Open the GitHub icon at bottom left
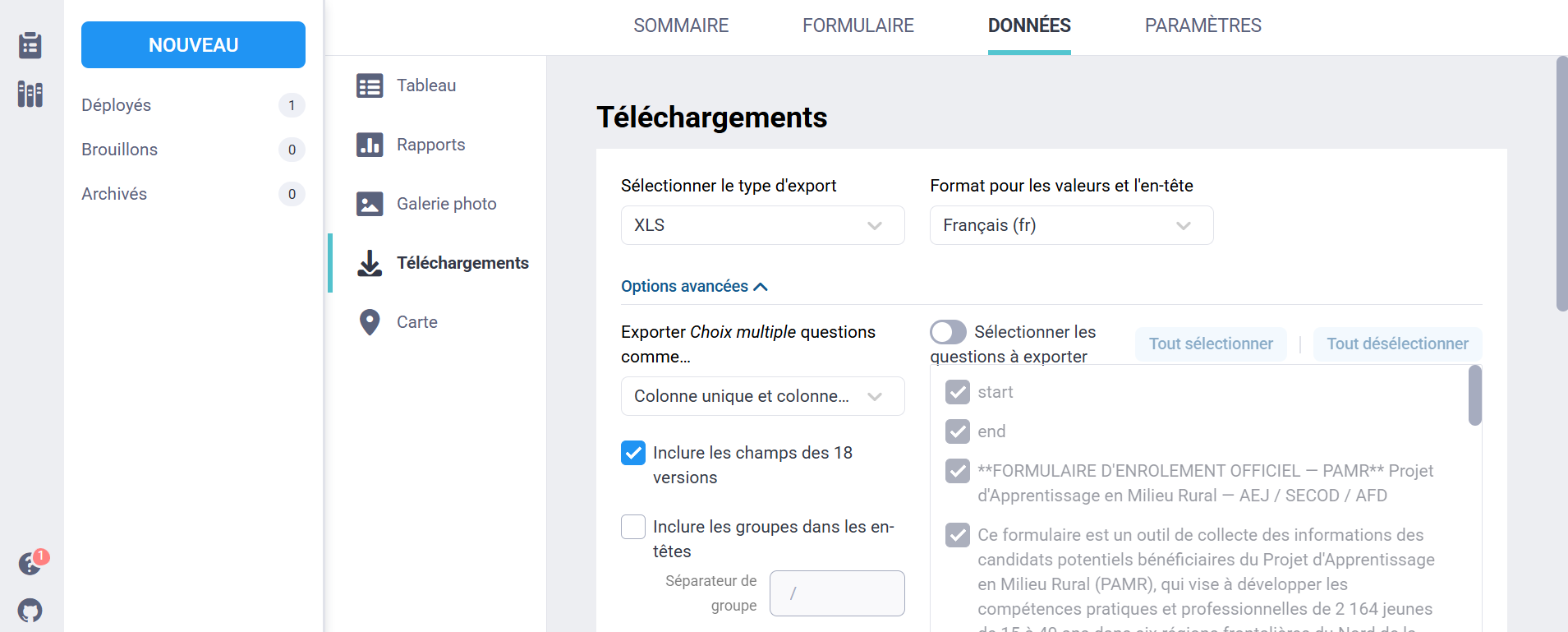This screenshot has width=1568, height=632. point(30,611)
